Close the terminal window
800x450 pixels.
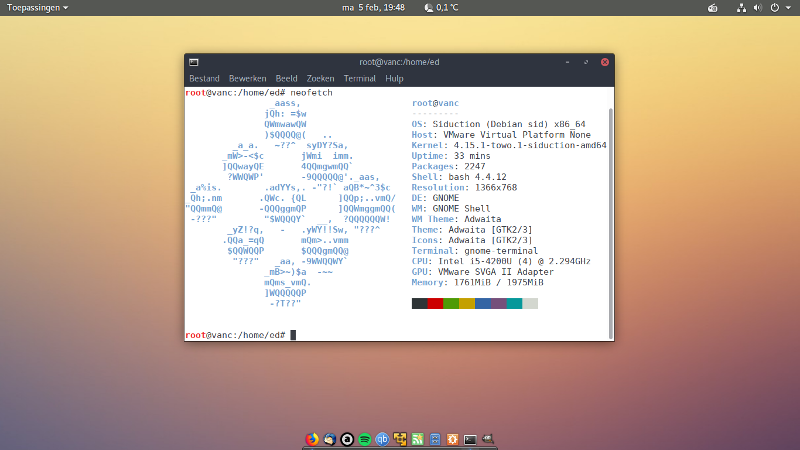pyautogui.click(x=605, y=62)
